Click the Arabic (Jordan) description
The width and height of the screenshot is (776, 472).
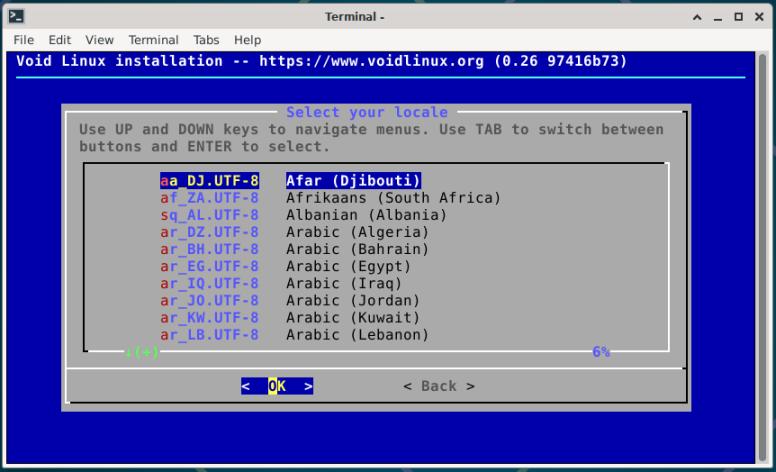353,300
